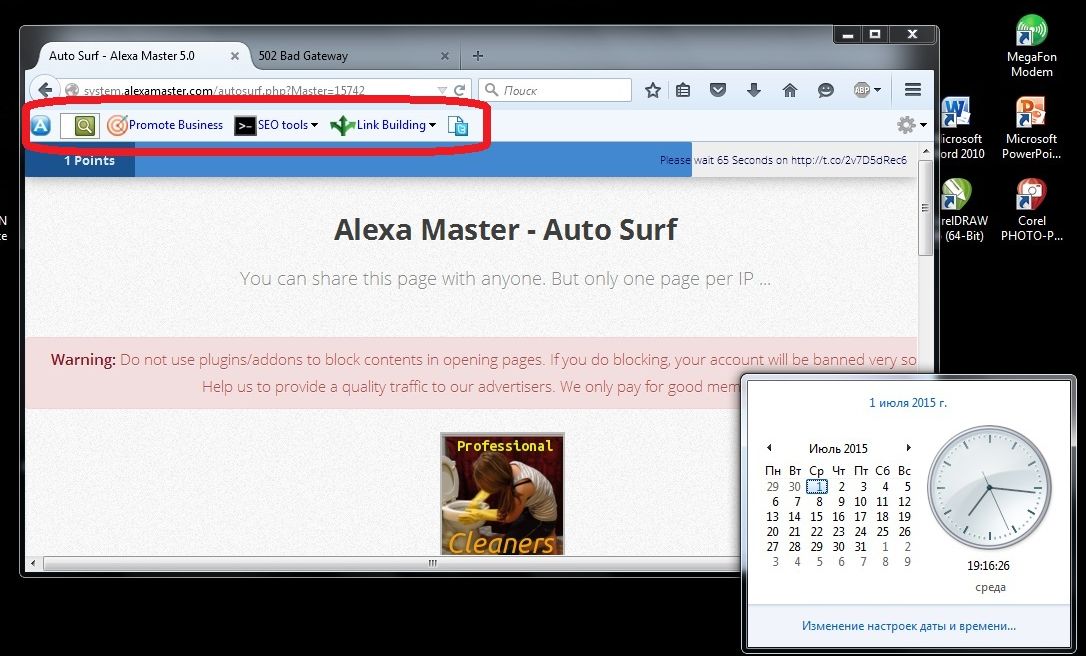1086x656 pixels.
Task: Open date and time settings link
Action: click(908, 626)
